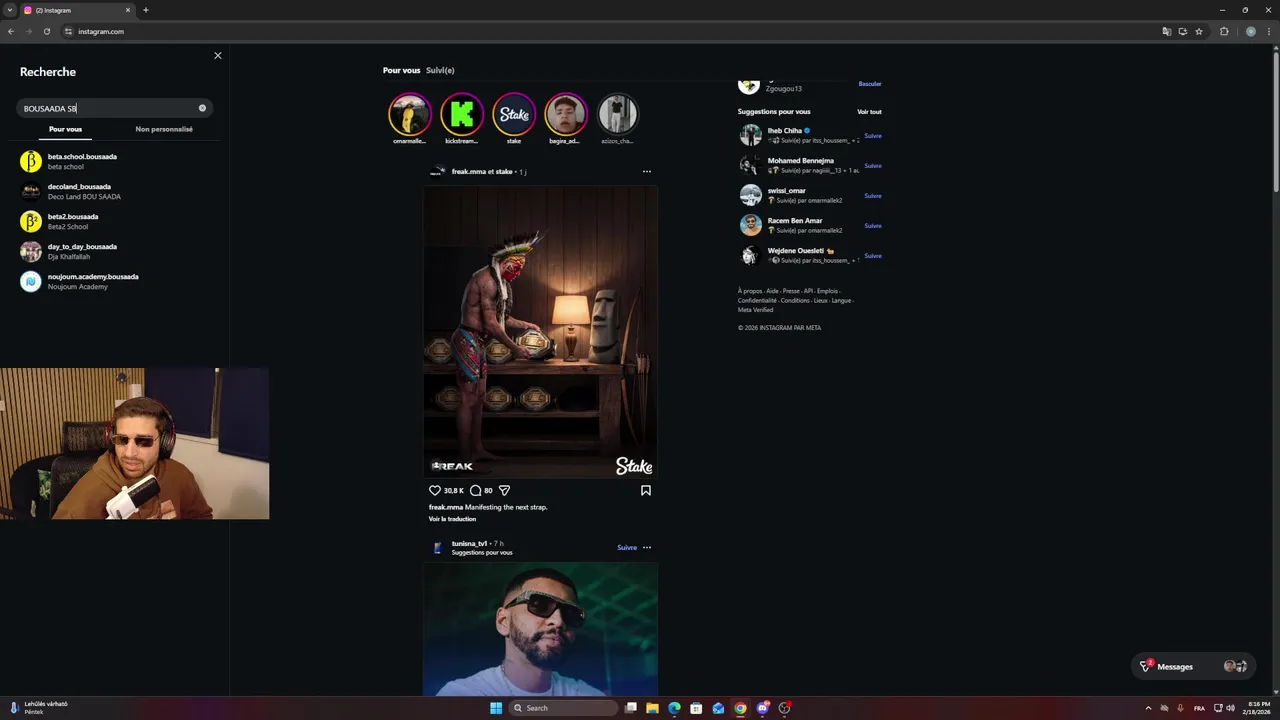Open the Messages floating button
The image size is (1280, 720).
[x=1194, y=666]
